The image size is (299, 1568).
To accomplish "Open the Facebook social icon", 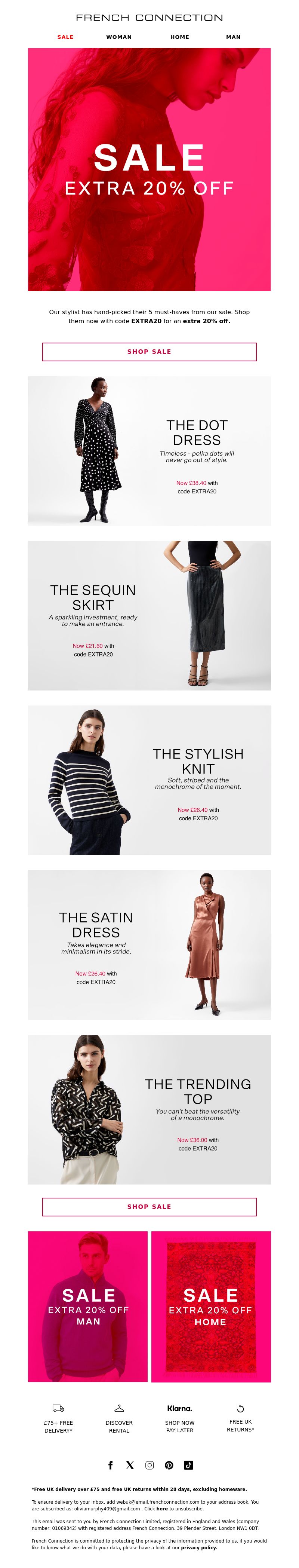I will click(110, 1465).
